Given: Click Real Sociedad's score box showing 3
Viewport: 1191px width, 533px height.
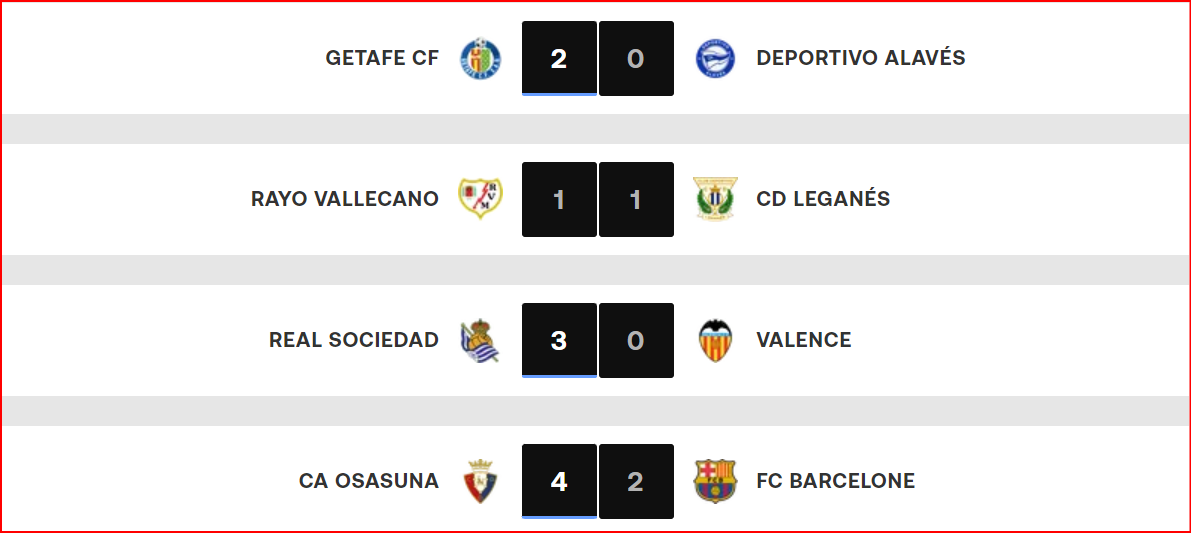Looking at the screenshot, I should [x=559, y=340].
